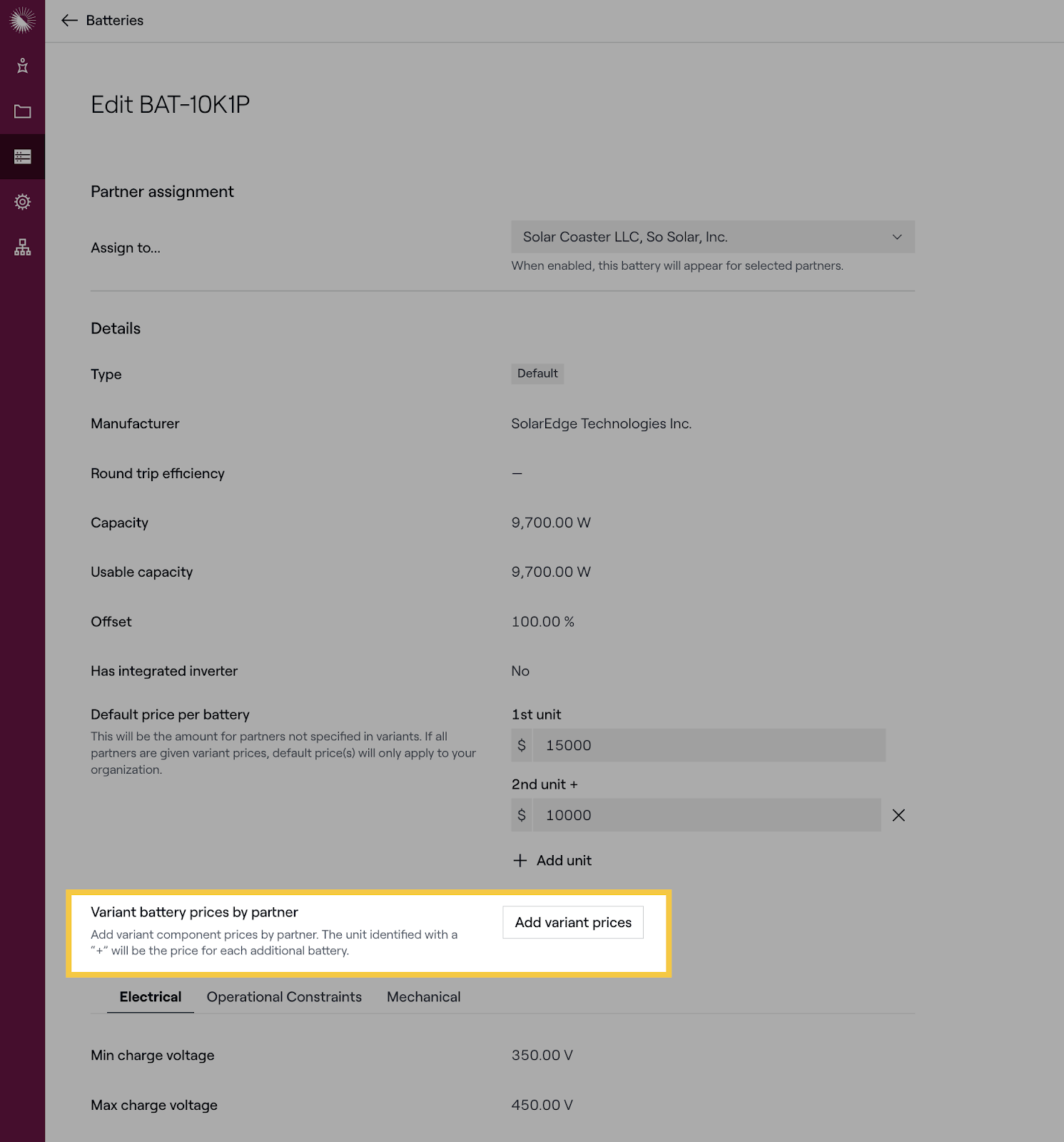Focus the 1st unit price field

tap(699, 745)
